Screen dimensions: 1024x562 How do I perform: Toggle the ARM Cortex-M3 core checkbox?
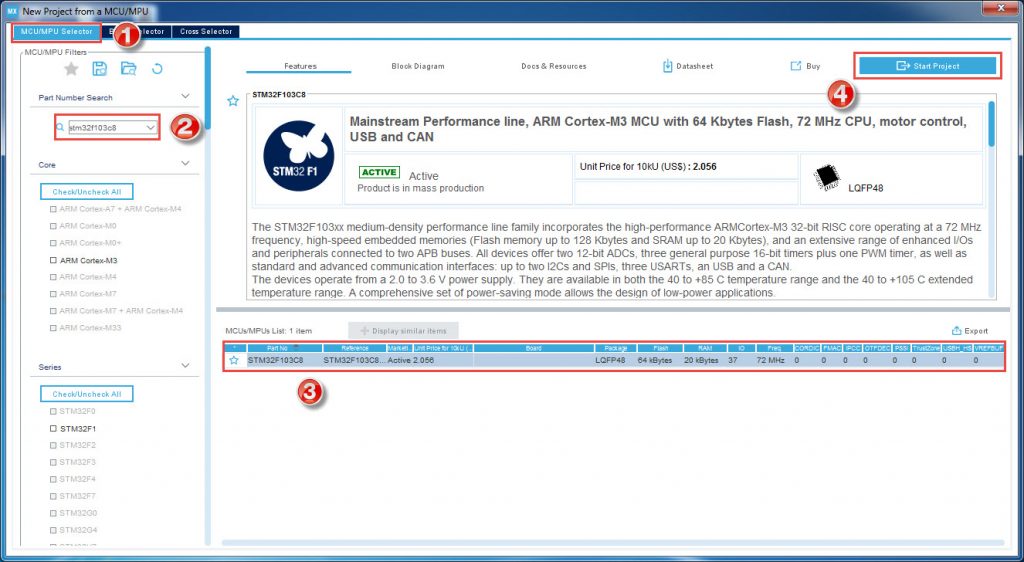[x=53, y=260]
